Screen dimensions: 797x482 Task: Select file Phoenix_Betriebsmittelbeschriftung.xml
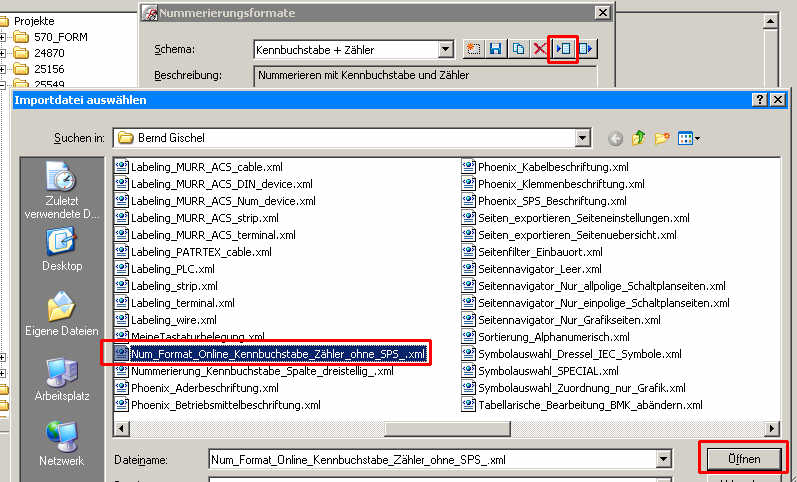218,405
